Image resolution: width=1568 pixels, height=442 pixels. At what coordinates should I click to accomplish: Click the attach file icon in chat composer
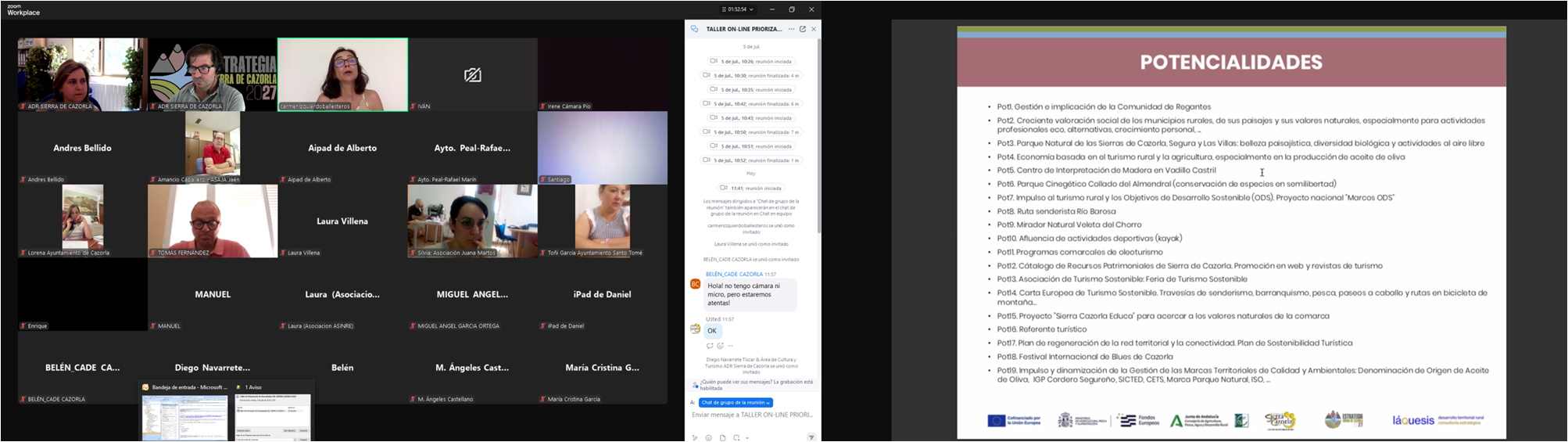722,437
